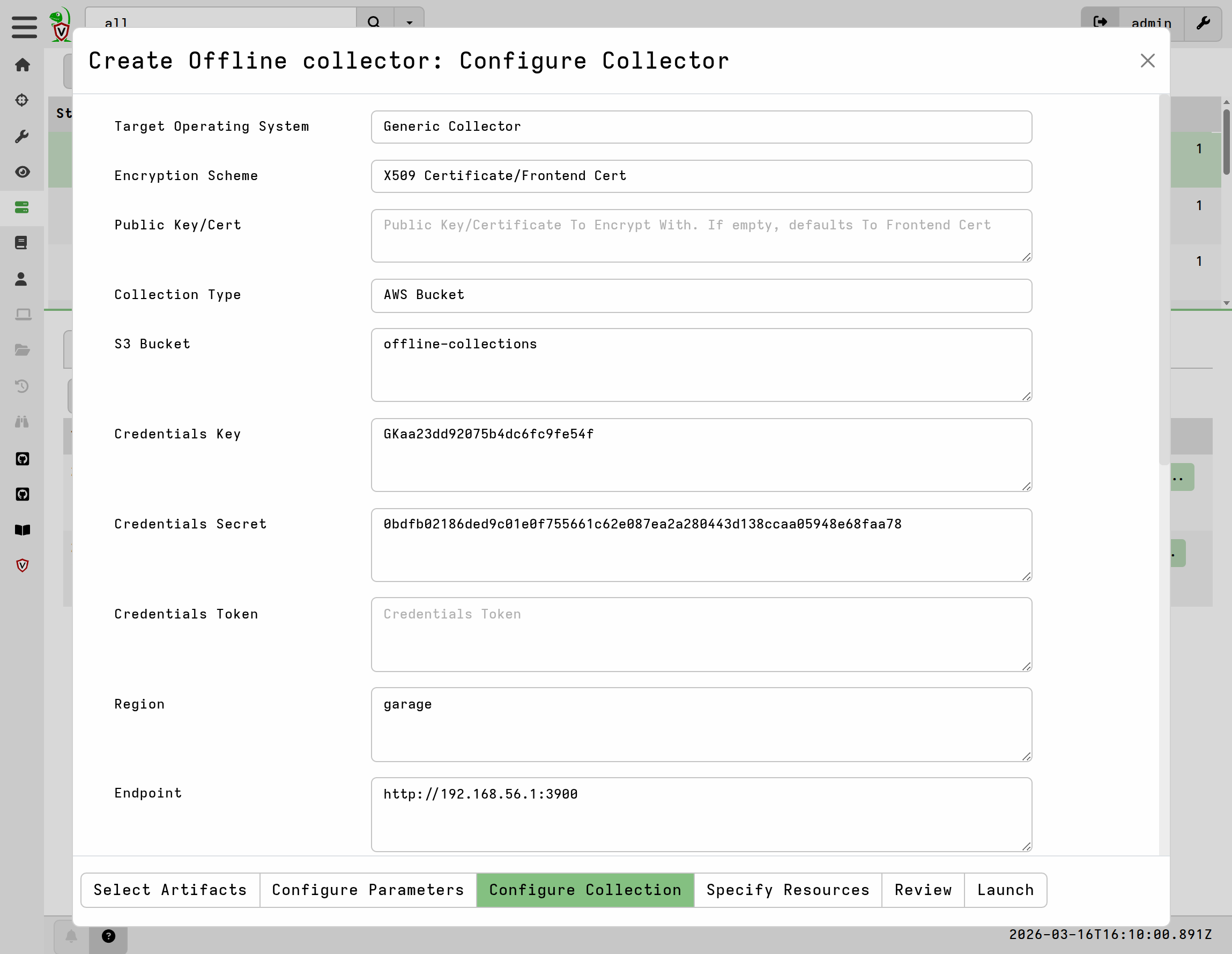Go to Specify Resources step

pos(788,890)
